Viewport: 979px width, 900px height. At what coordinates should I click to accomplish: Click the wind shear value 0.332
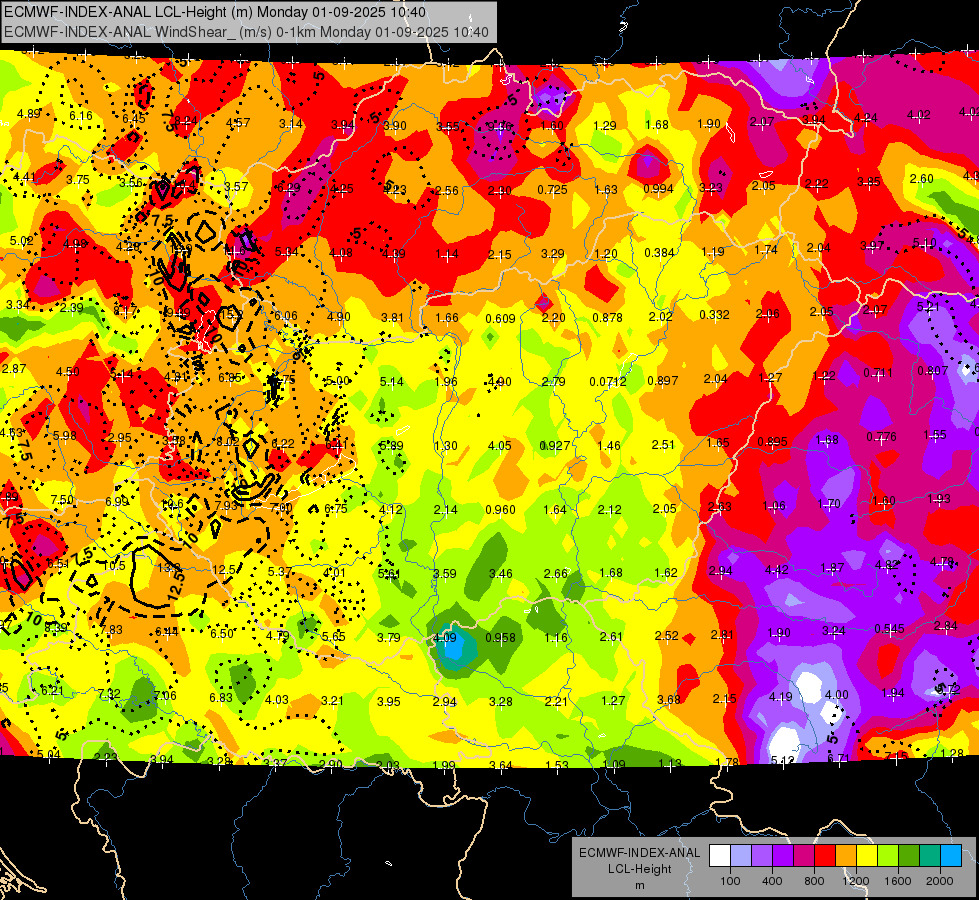(x=714, y=314)
